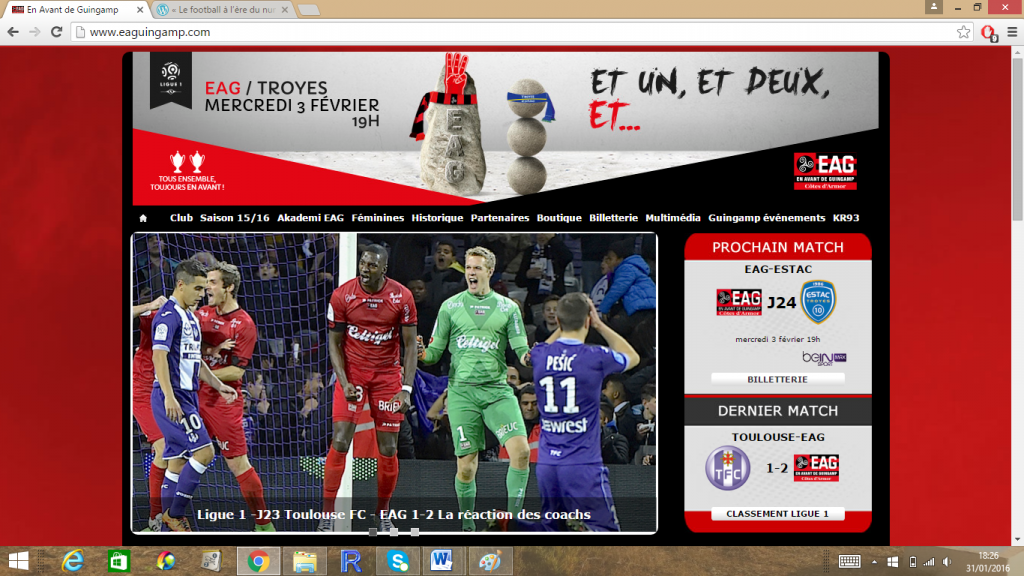Image resolution: width=1024 pixels, height=576 pixels.
Task: Click the CLASSEMENT LIGUE 1 button
Action: click(777, 514)
